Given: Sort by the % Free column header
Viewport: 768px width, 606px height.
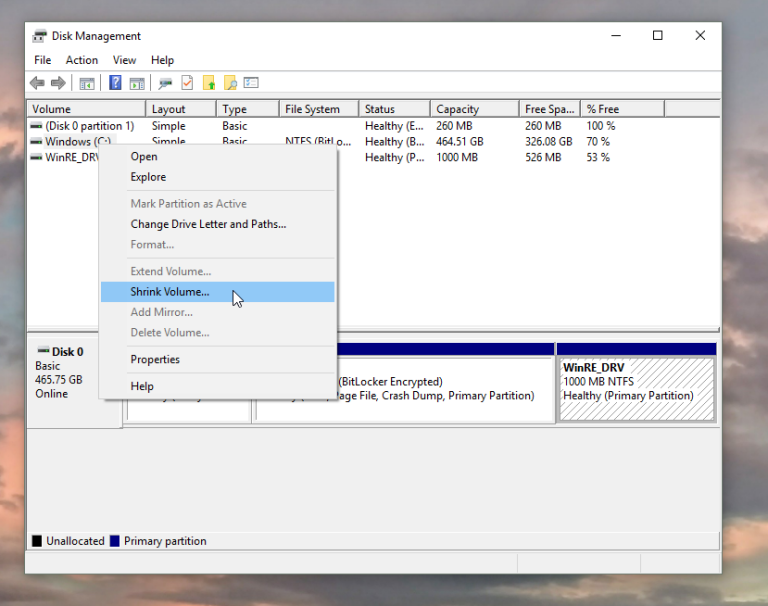Looking at the screenshot, I should point(623,109).
